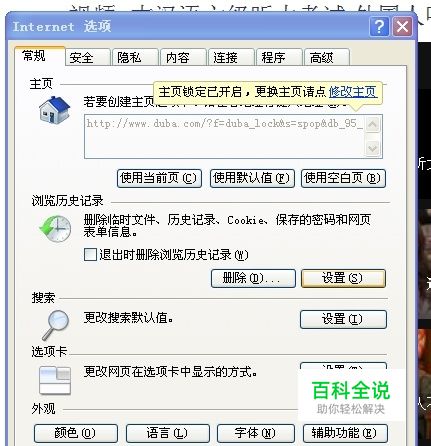
Task: Open the 隐私 tab
Action: point(135,57)
